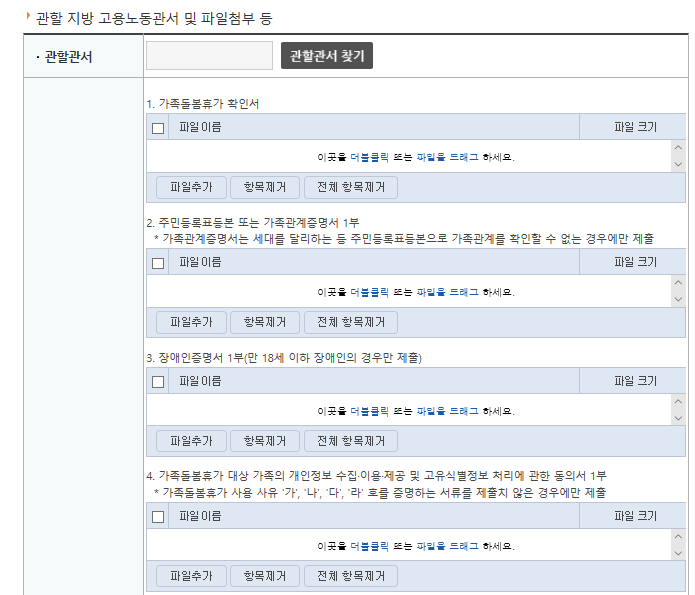
Task: Click 파일 이름 column header in 가족돌봄휴가 확인서 list
Action: [x=374, y=127]
